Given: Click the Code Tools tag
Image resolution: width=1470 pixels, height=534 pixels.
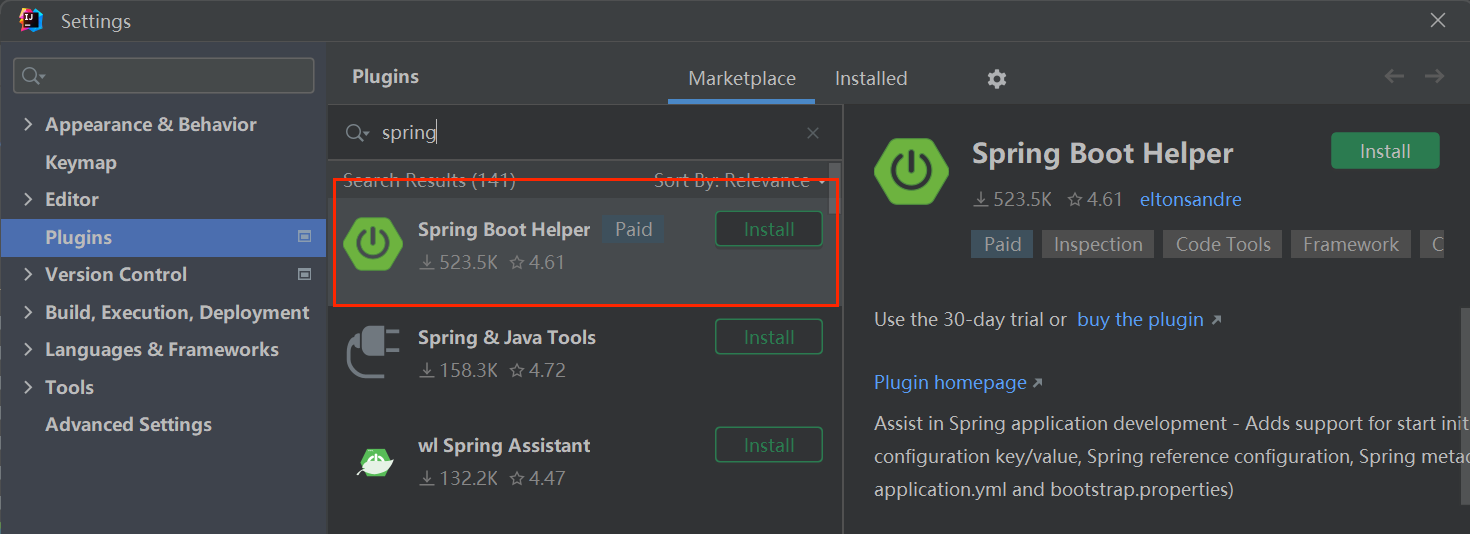Looking at the screenshot, I should pos(1223,245).
